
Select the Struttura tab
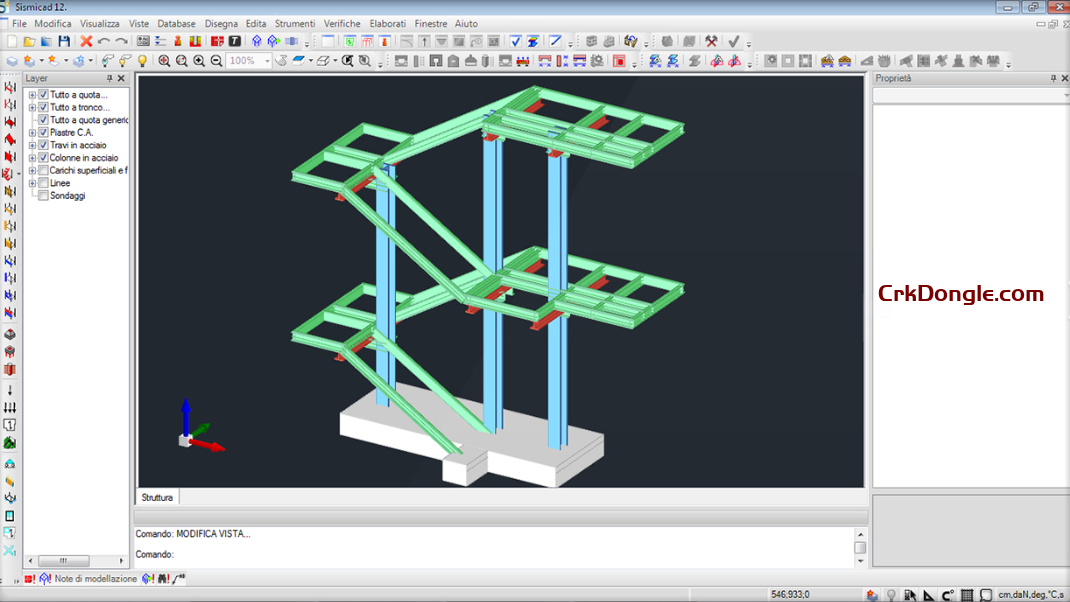pyautogui.click(x=156, y=497)
